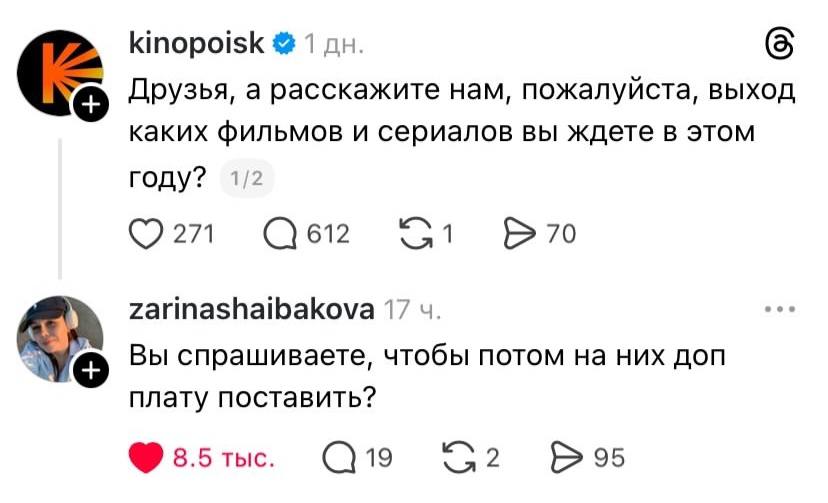Click the 1/2 thread page indicator
The image size is (828, 503).
[x=245, y=179]
